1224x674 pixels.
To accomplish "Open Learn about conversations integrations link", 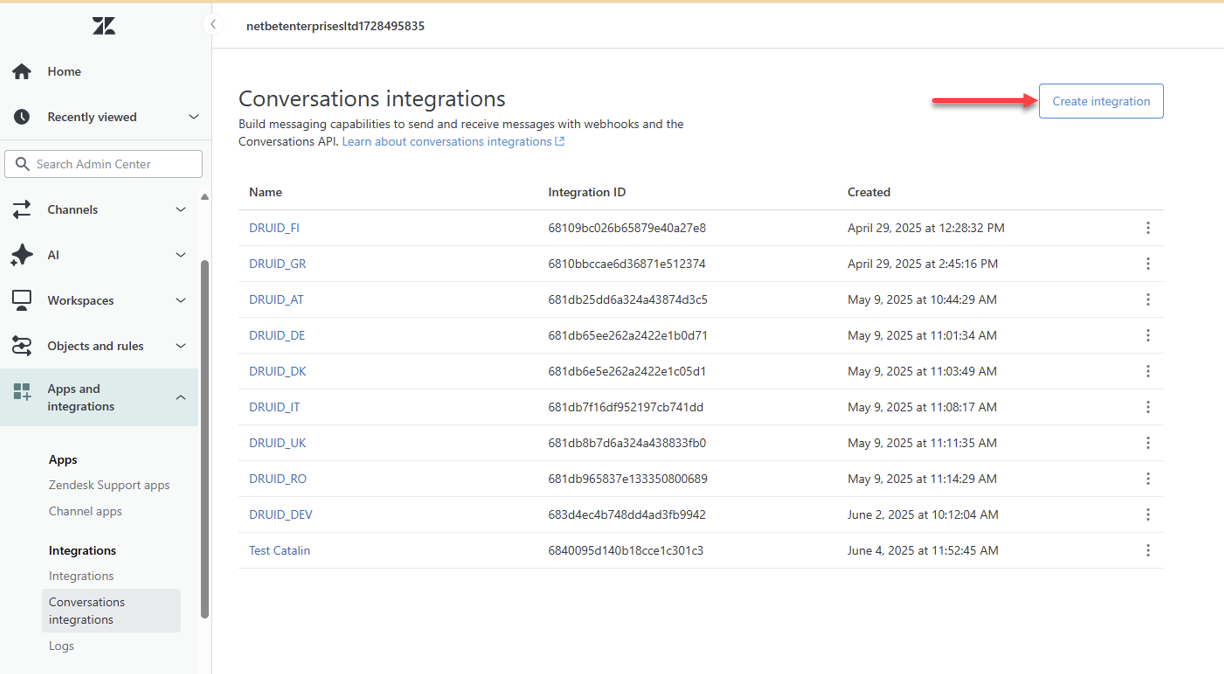I will point(453,142).
